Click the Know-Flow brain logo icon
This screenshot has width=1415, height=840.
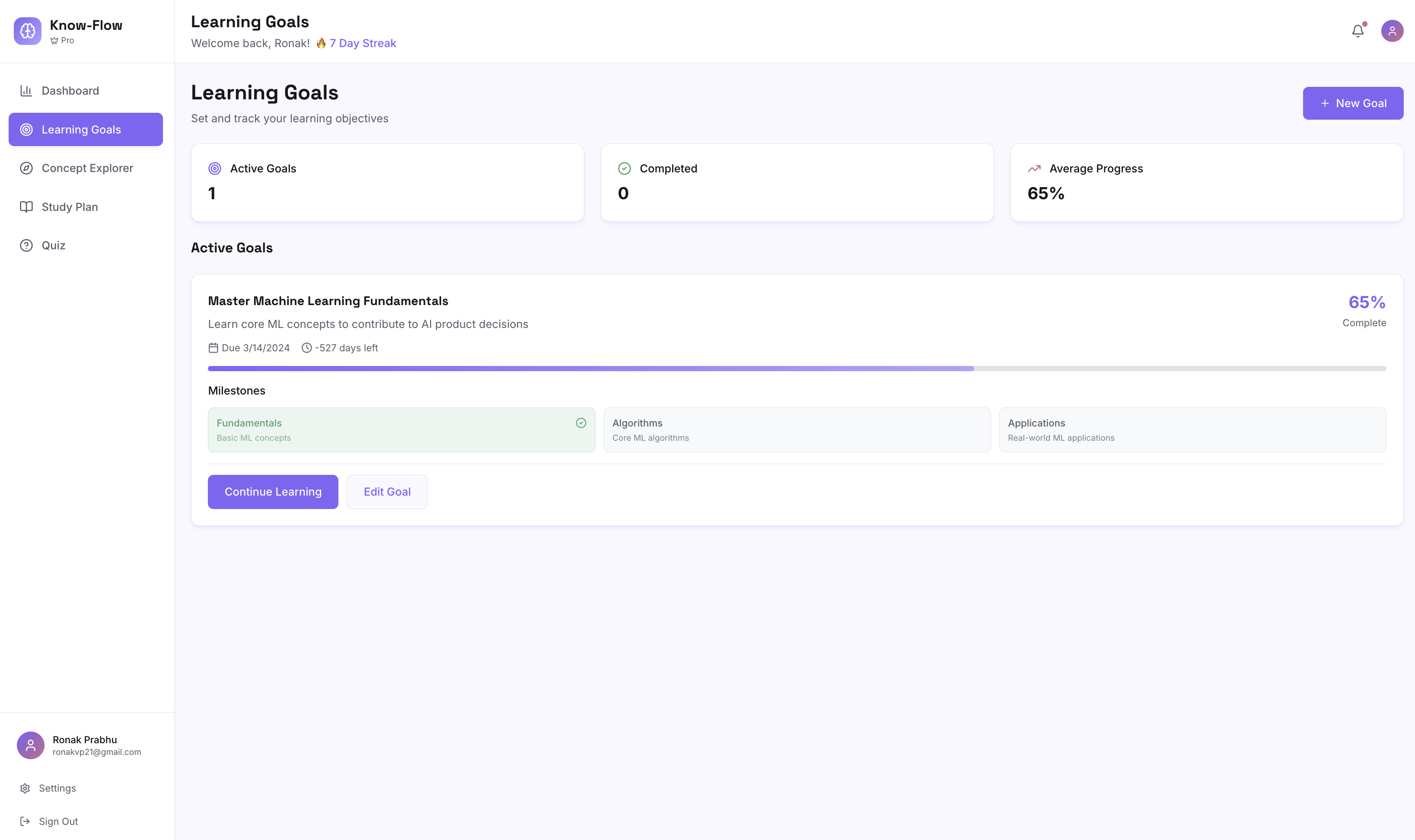click(27, 31)
